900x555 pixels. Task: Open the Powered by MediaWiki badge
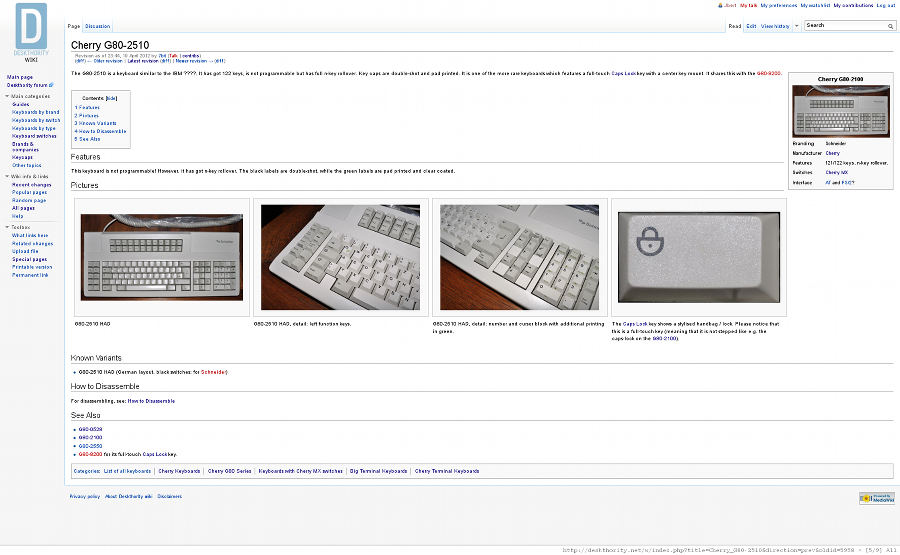coord(876,498)
